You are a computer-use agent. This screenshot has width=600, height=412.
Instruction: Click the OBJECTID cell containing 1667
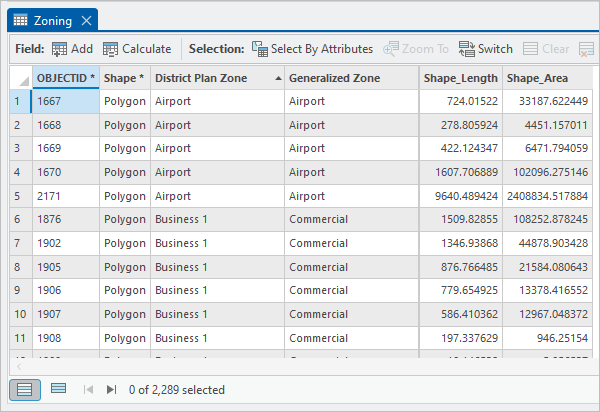pos(65,101)
